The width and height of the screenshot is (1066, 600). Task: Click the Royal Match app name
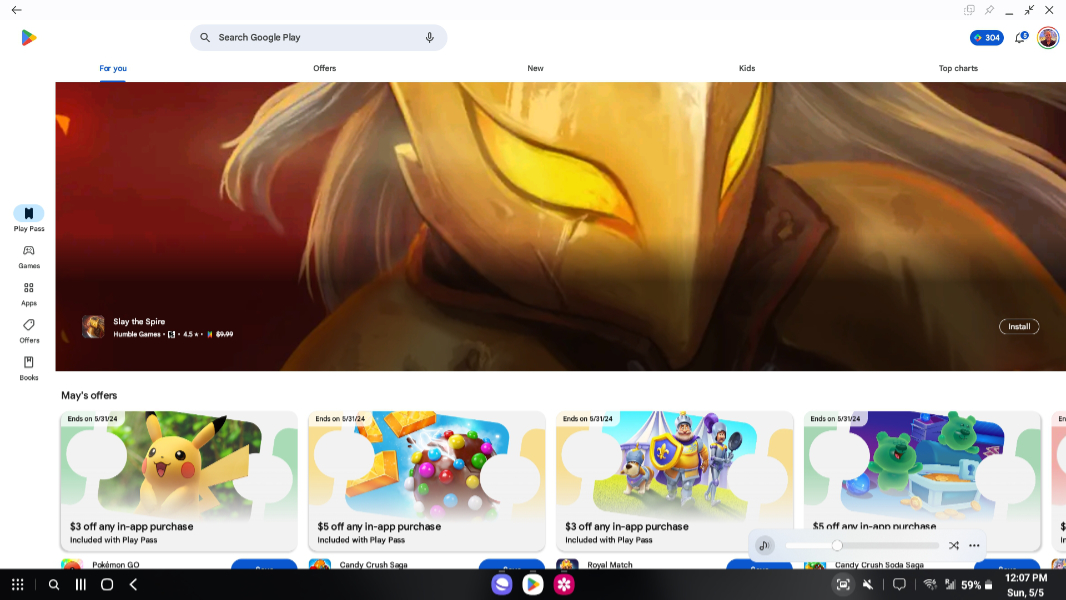(x=610, y=565)
